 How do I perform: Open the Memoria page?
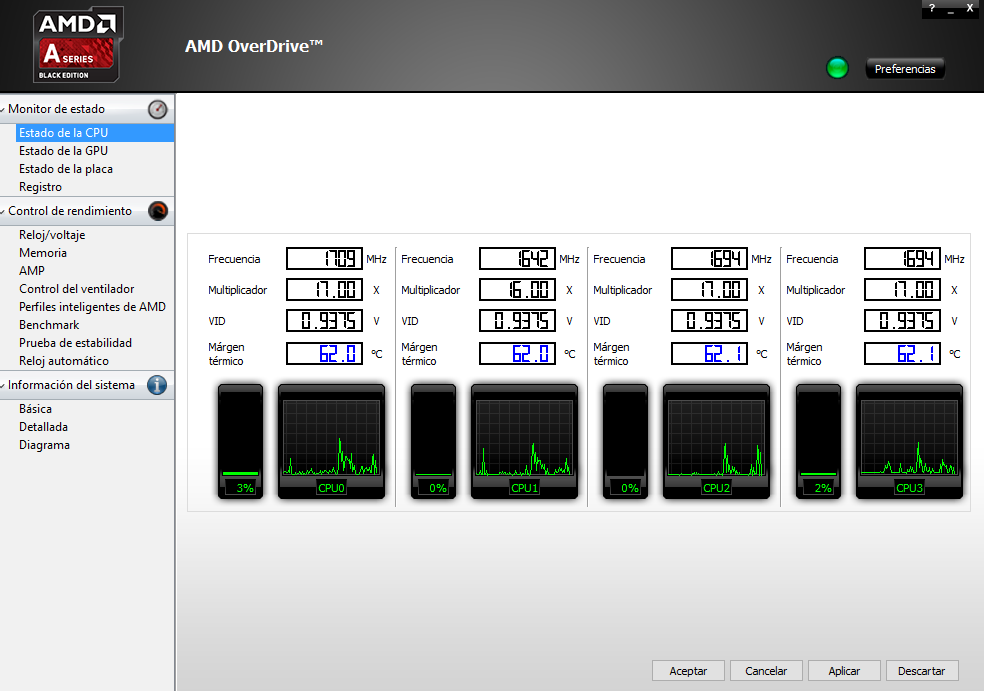[x=43, y=253]
